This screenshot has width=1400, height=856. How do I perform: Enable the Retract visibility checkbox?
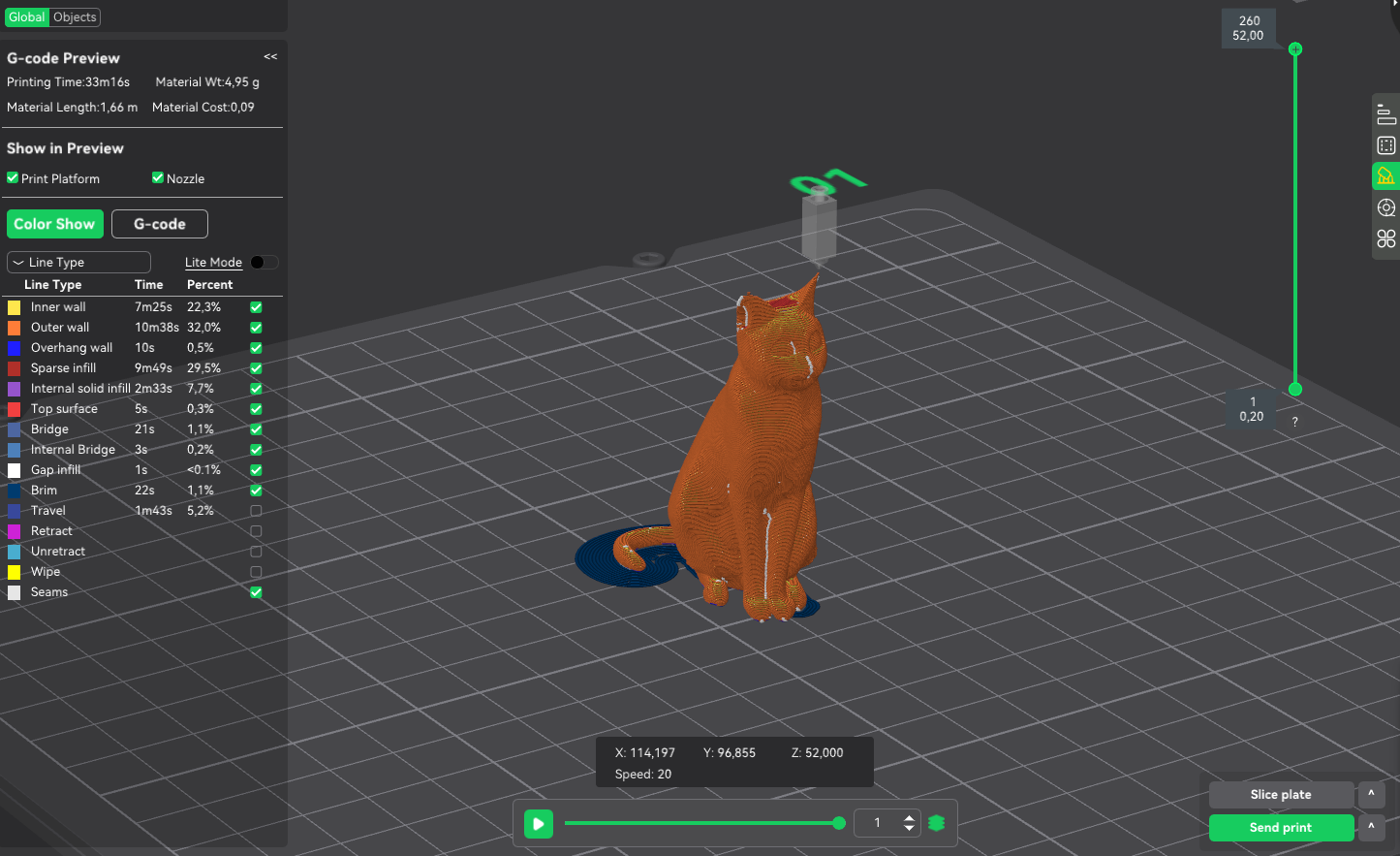point(256,531)
